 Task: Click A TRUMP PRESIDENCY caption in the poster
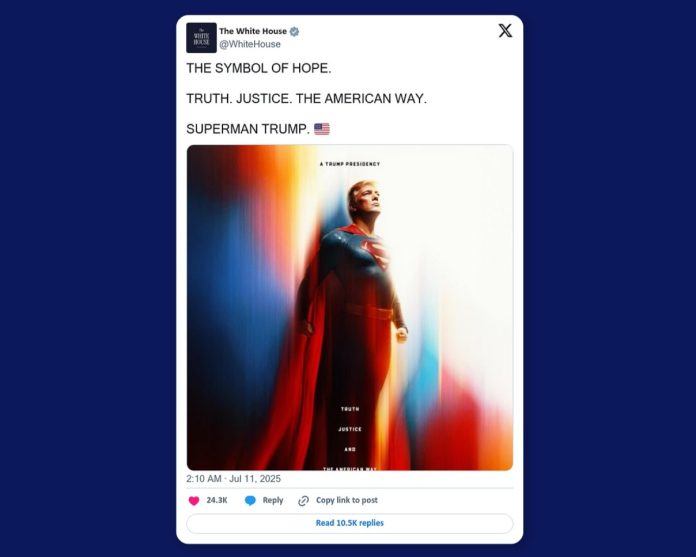click(x=350, y=164)
